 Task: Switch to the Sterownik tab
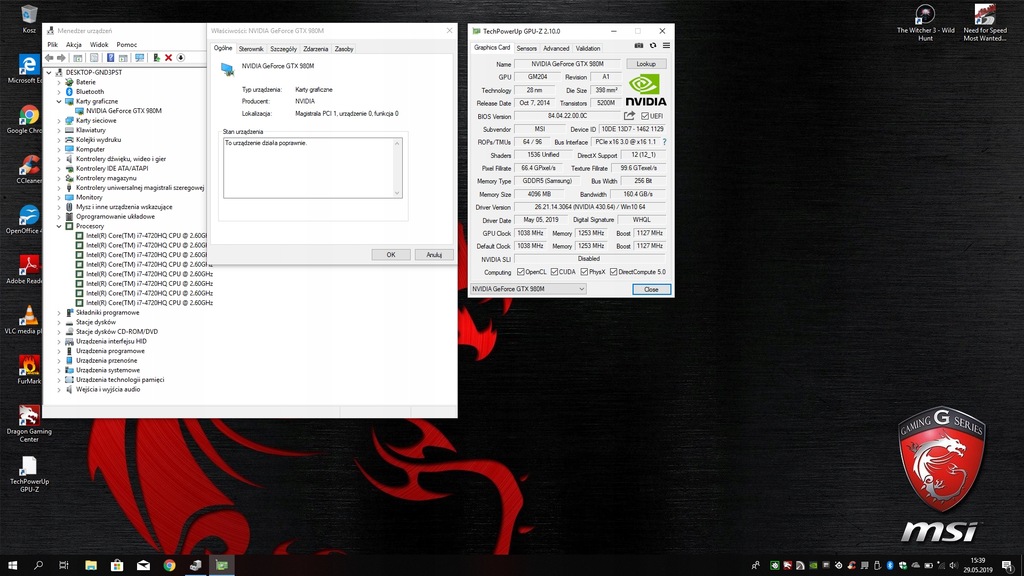coord(251,49)
